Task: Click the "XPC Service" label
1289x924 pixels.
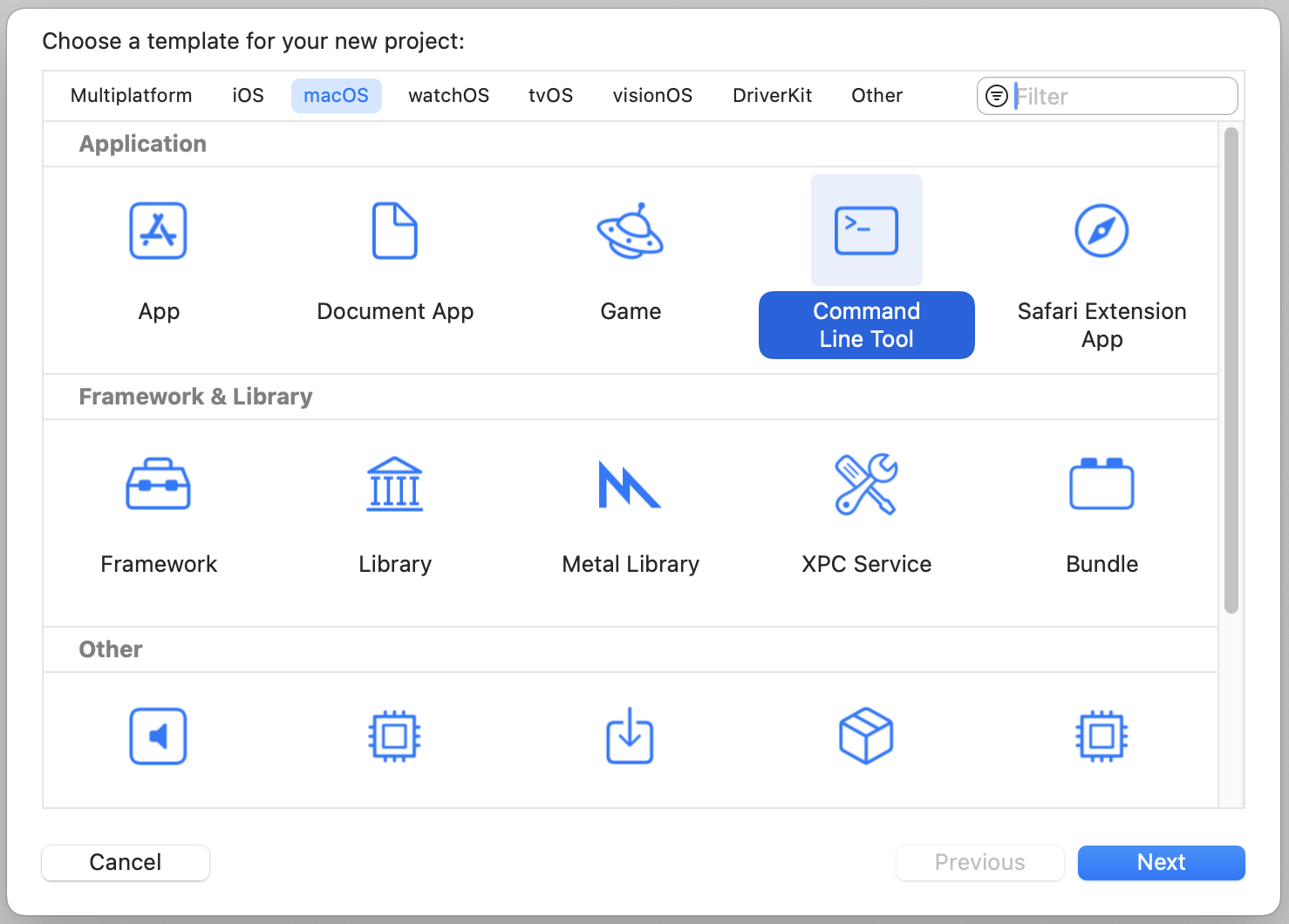Action: 867,564
